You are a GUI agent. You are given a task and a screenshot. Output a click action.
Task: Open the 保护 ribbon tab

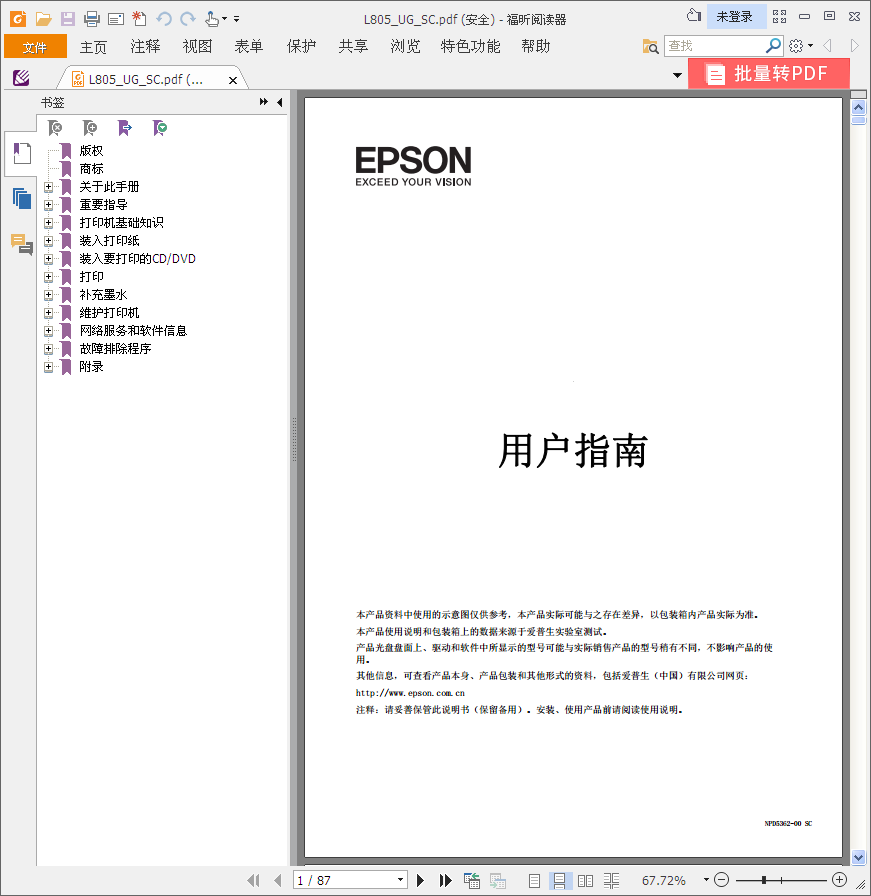[301, 46]
